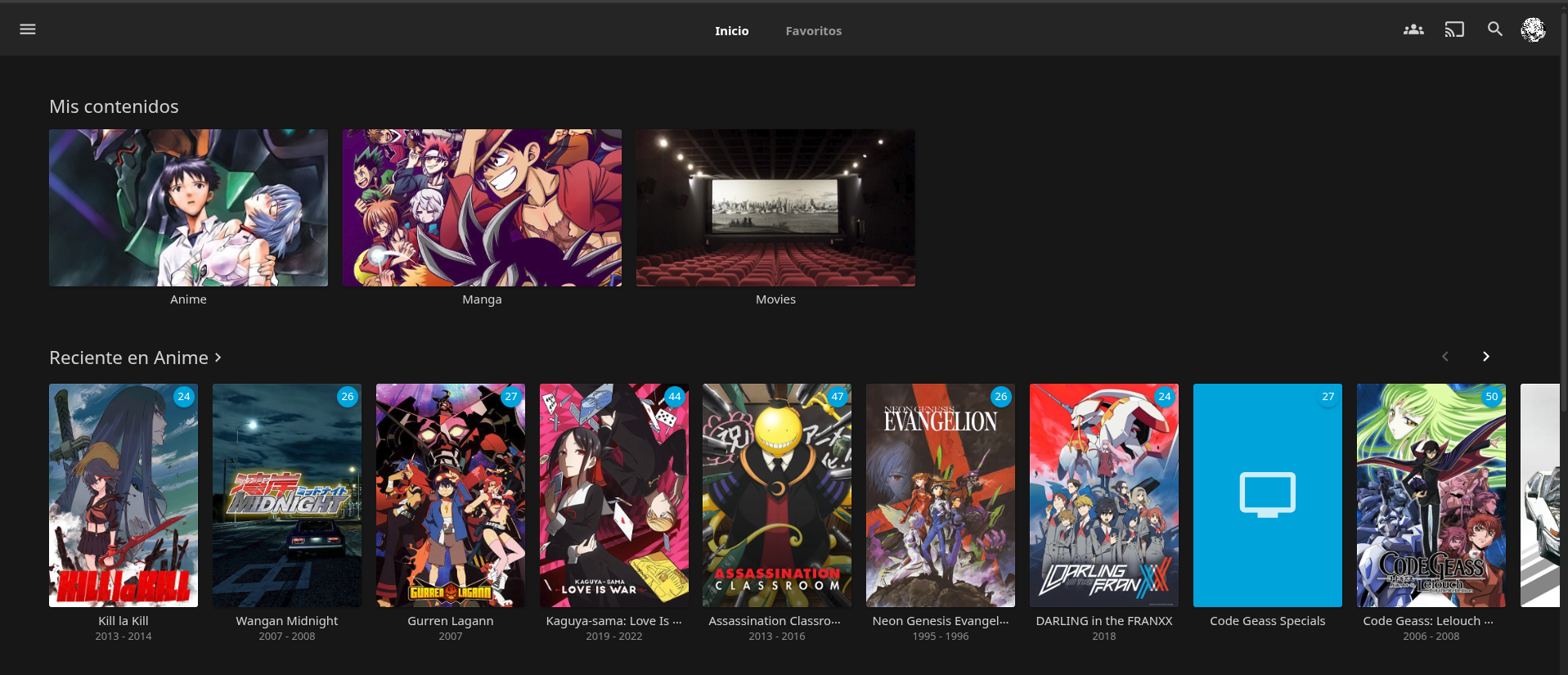Click the Anime library label
Viewport: 1568px width, 675px height.
tap(188, 299)
